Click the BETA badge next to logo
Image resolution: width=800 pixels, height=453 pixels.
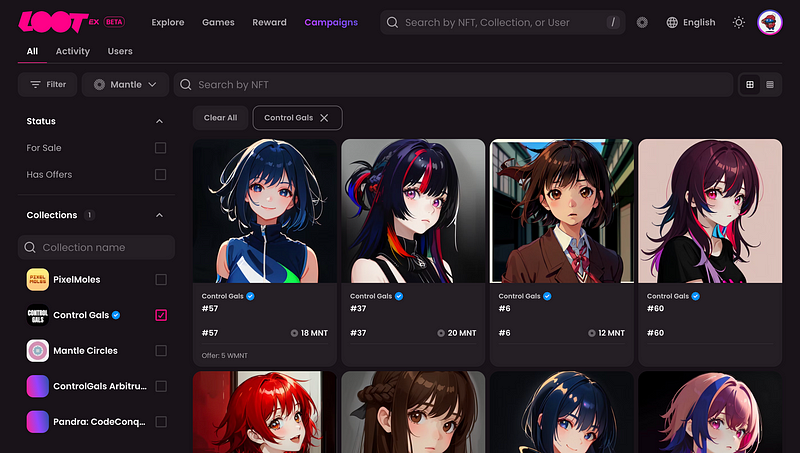(114, 22)
